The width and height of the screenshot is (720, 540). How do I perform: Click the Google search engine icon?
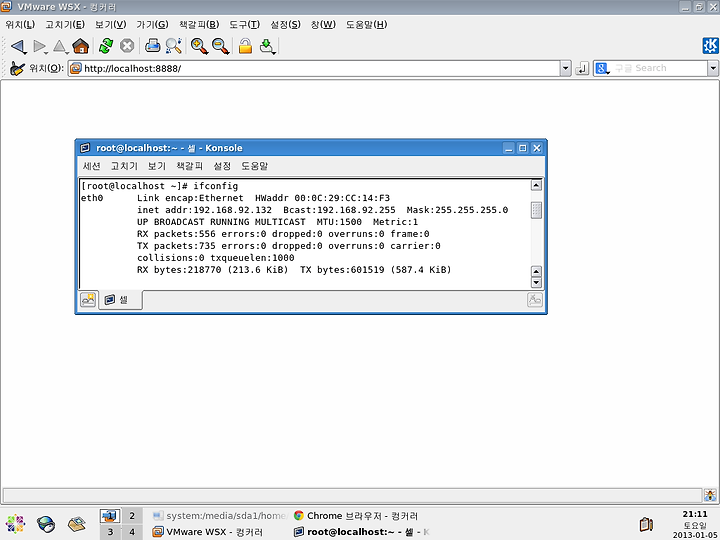coord(601,68)
